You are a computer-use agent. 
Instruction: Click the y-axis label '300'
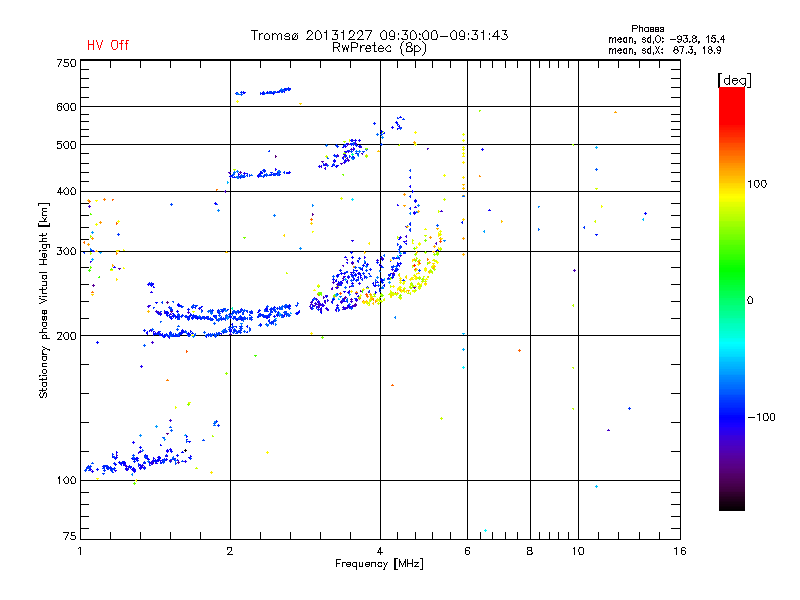point(66,252)
